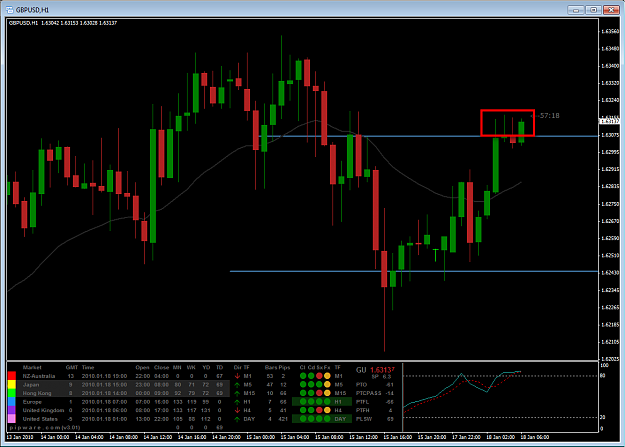625x447 pixels.
Task: Select the NZ-Australia market row label
Action: click(x=39, y=376)
